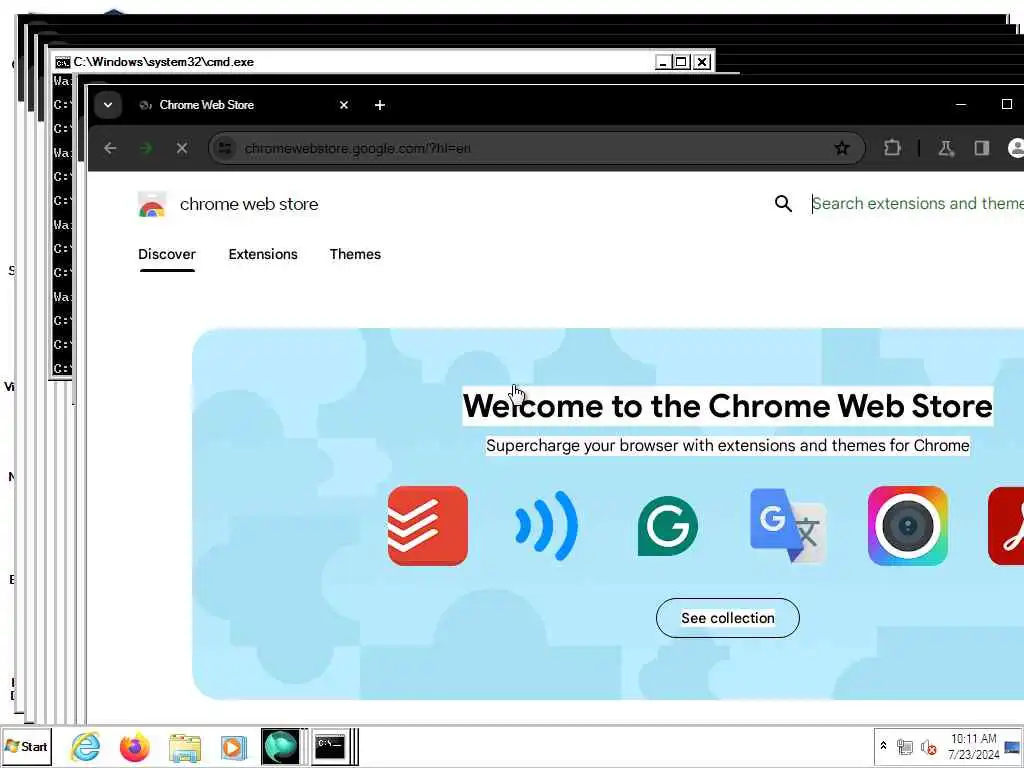Switch to the Extensions tab
Viewport: 1024px width, 768px height.
[x=263, y=255]
